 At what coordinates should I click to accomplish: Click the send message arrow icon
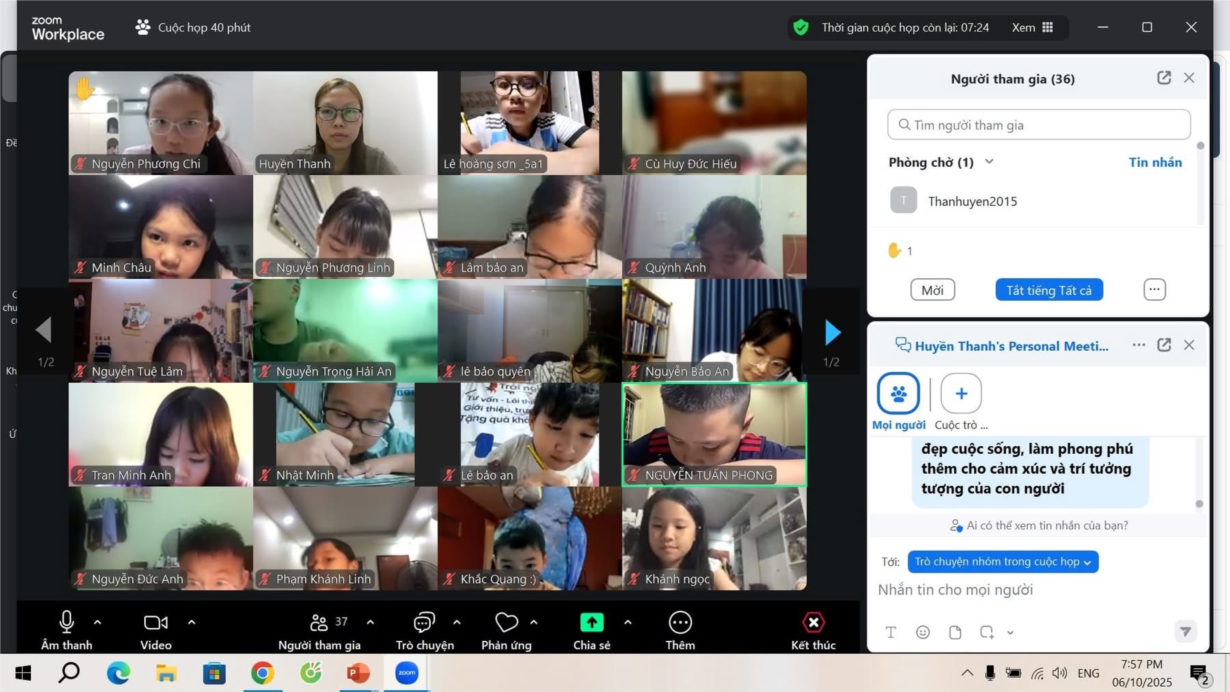pyautogui.click(x=1185, y=631)
